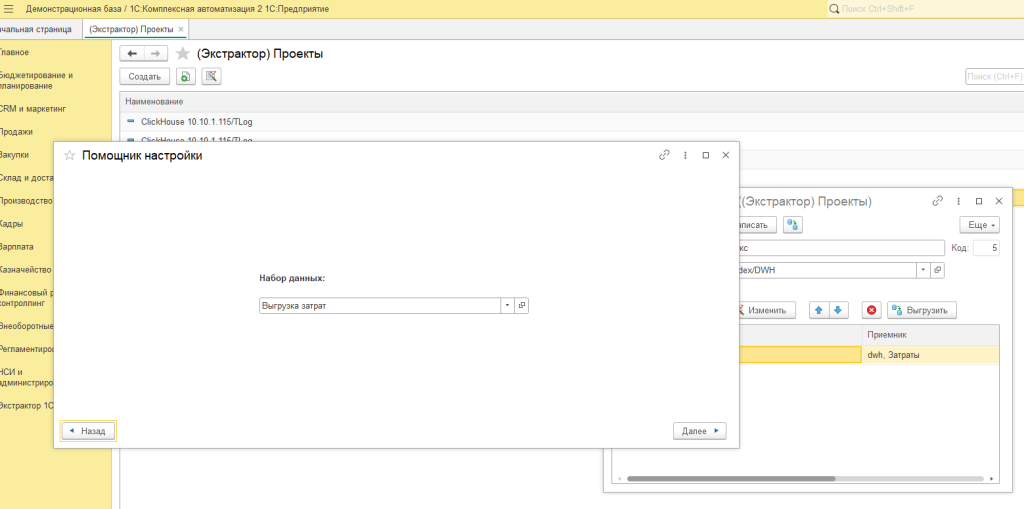Viewport: 1024px width, 509px height.
Task: Click the mark-for-deletion icon in list toolbar
Action: (211, 76)
